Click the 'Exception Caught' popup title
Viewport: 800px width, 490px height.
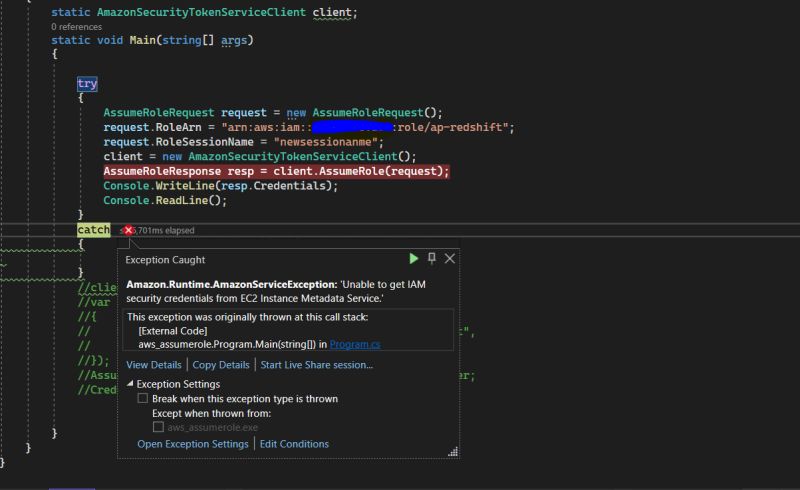tap(165, 260)
